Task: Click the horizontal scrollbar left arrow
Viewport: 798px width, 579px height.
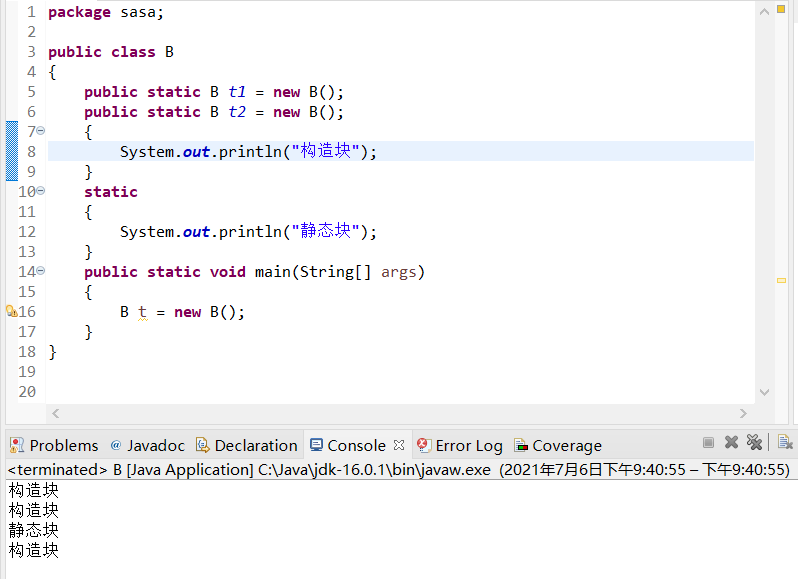Action: click(55, 413)
